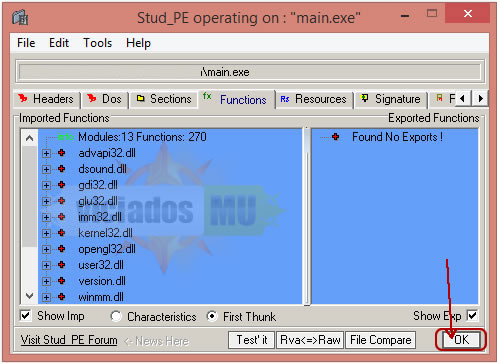497x363 pixels.
Task: Select the advapi32.dll module name
Action: 107,153
